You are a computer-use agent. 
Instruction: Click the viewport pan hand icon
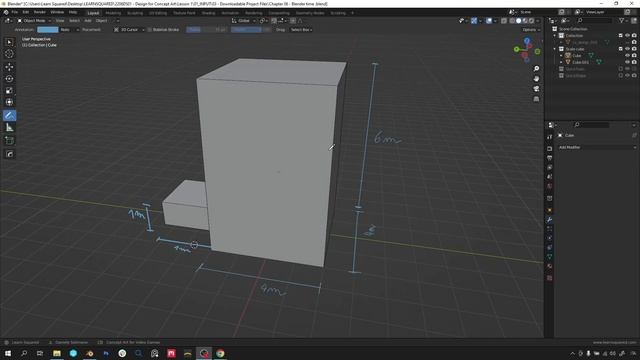click(x=536, y=79)
